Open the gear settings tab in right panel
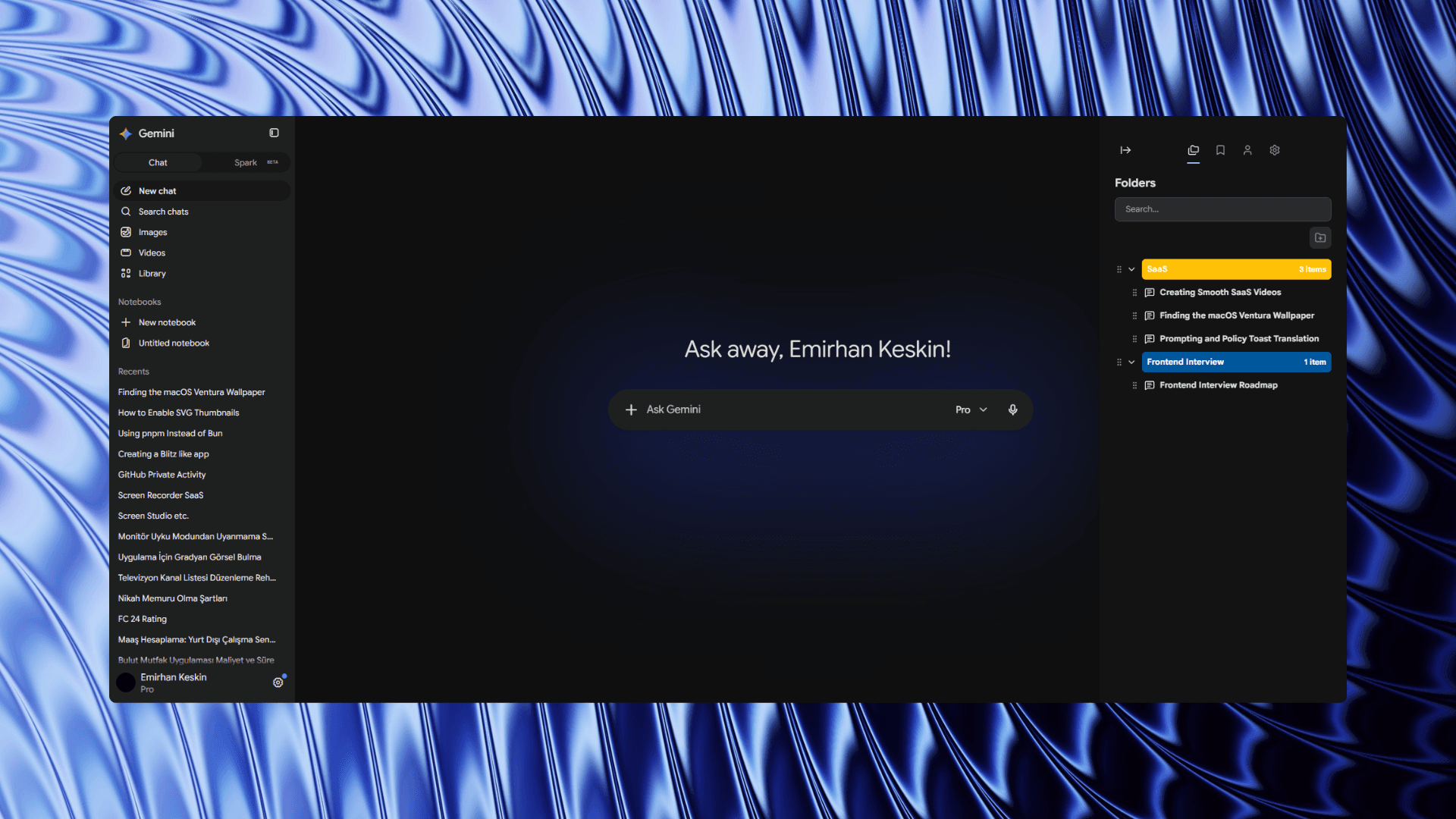 tap(1275, 150)
